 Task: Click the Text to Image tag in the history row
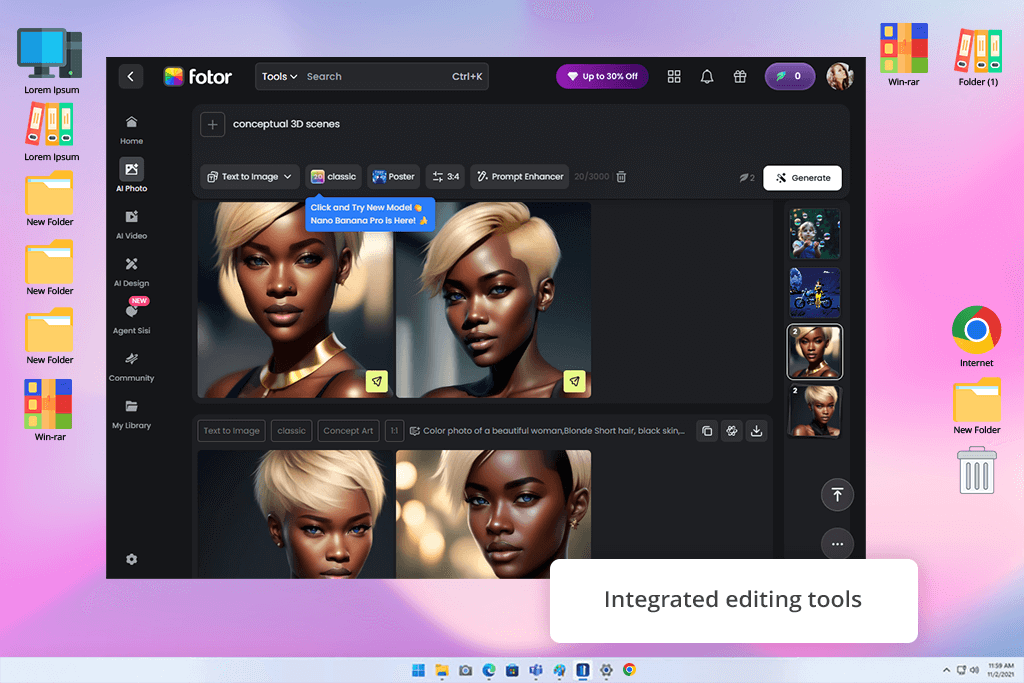click(x=231, y=431)
